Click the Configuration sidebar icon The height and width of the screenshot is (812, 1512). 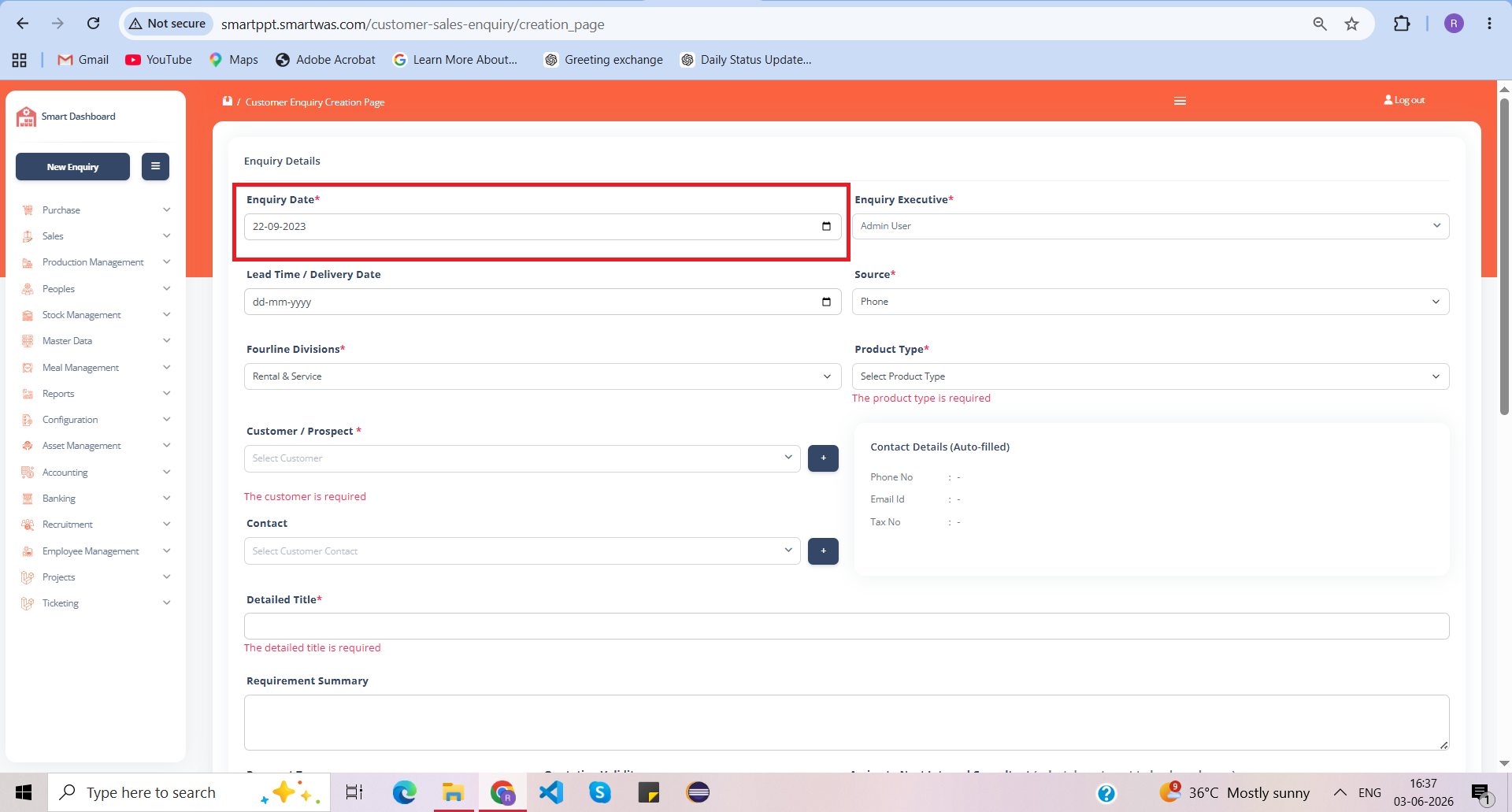(28, 420)
